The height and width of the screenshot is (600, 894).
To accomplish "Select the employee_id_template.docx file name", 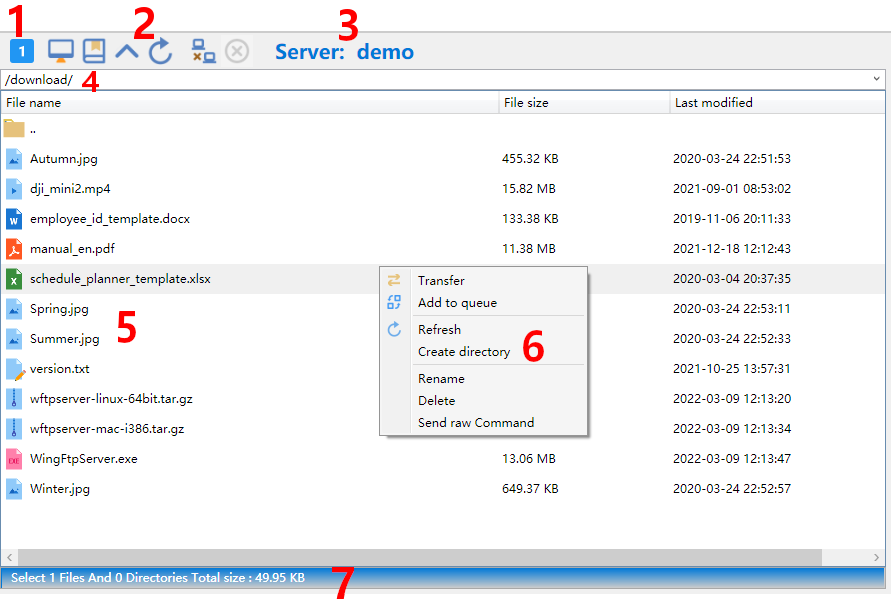I will 110,219.
